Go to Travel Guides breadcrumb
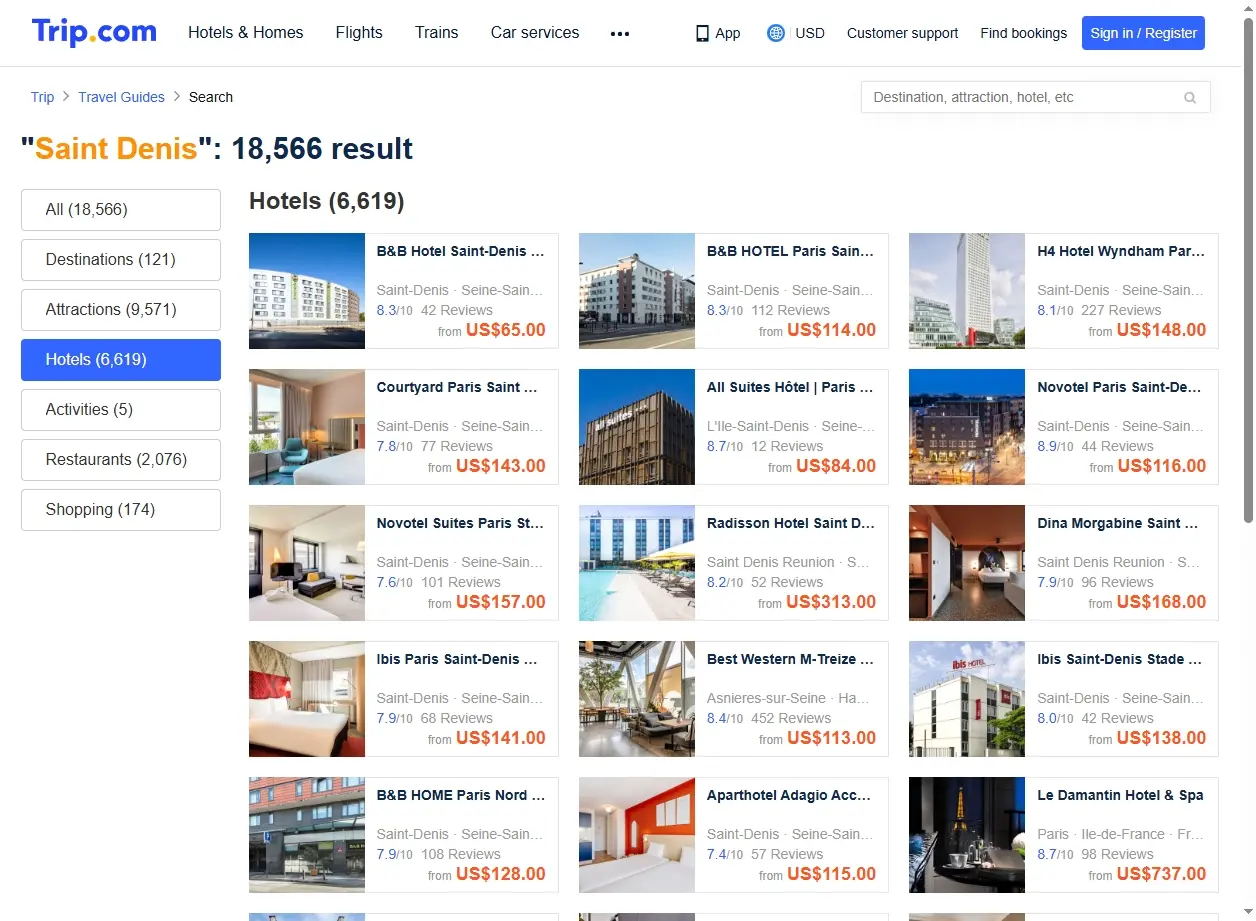 (x=121, y=97)
